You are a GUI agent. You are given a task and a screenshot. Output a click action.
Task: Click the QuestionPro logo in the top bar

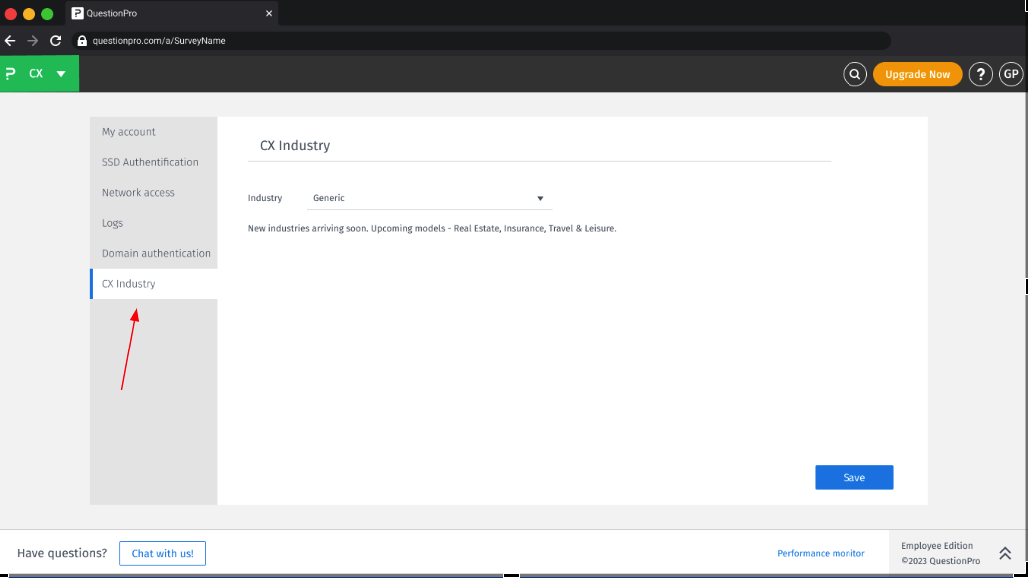[11, 73]
